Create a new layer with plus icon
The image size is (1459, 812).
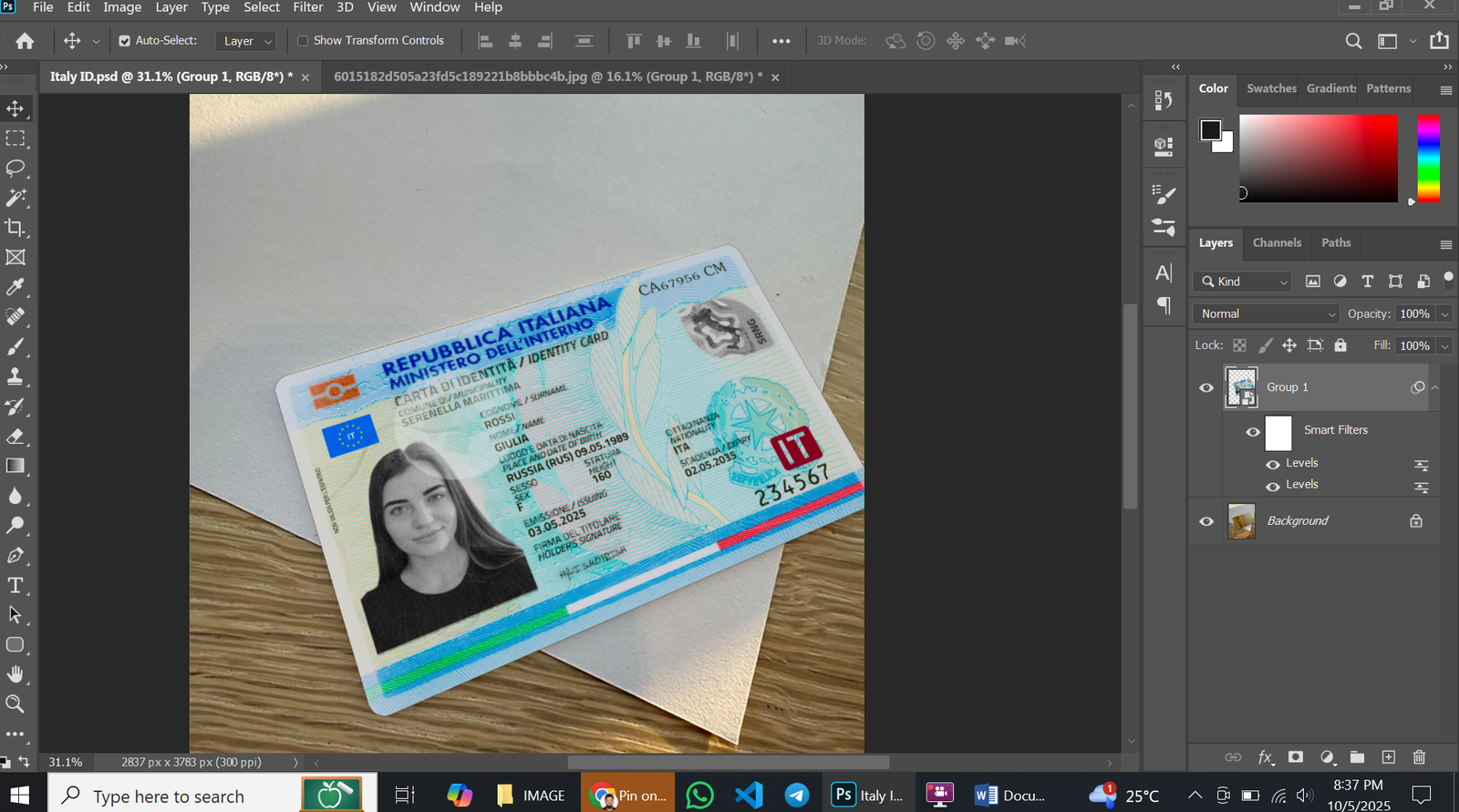click(1388, 757)
